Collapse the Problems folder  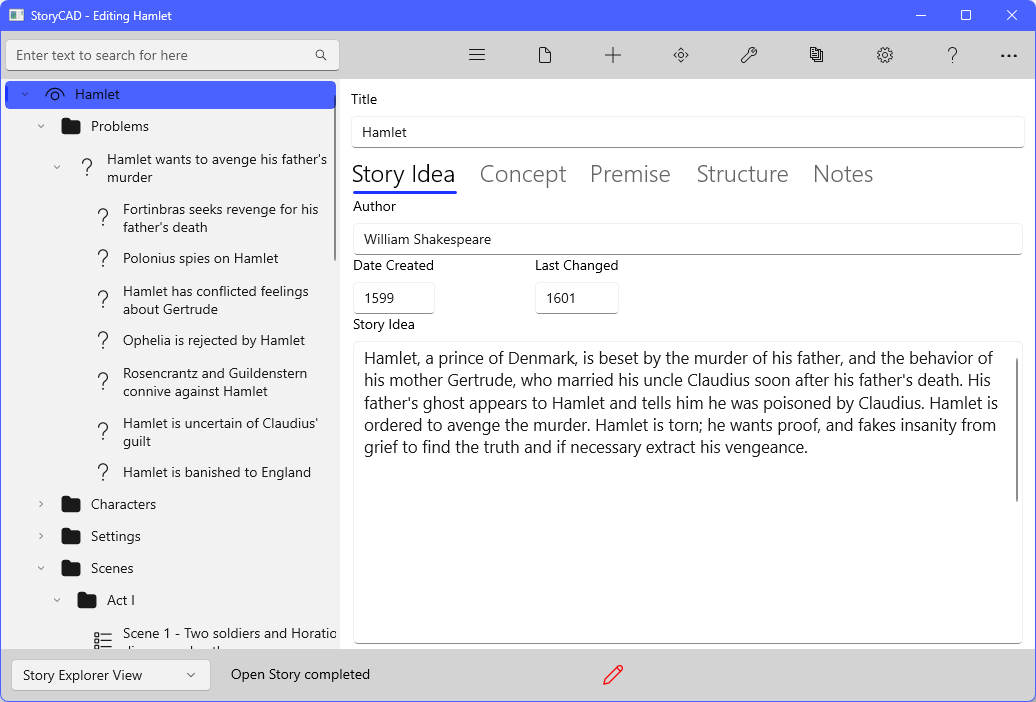(x=41, y=126)
